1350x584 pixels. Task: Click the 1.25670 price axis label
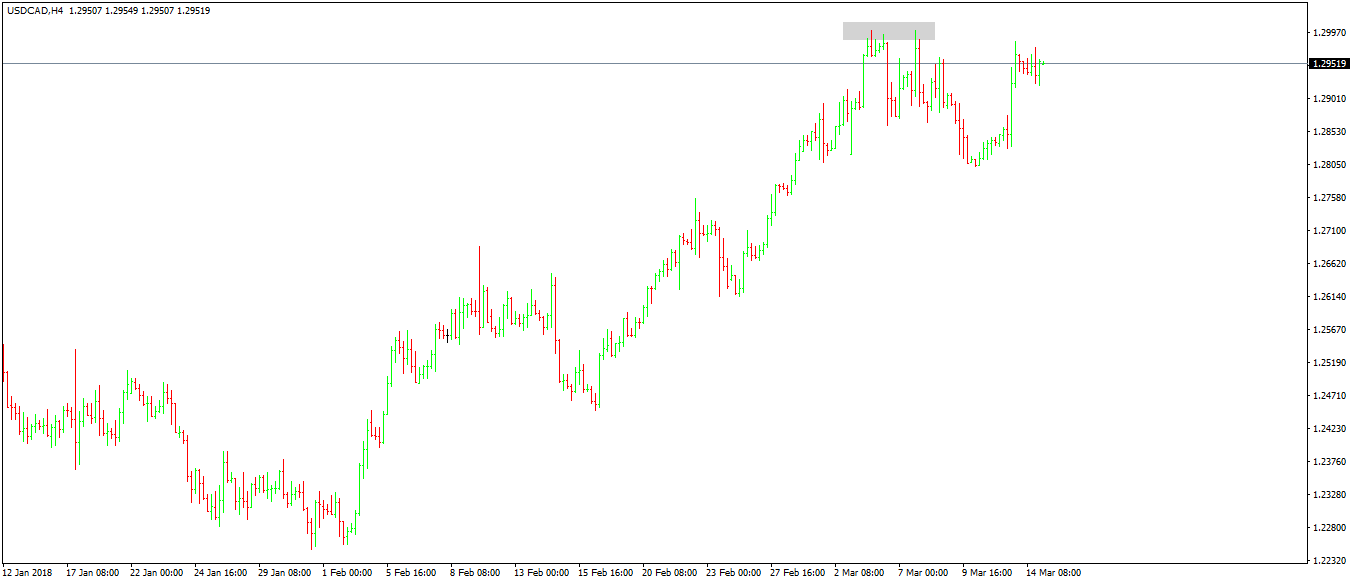1329,329
